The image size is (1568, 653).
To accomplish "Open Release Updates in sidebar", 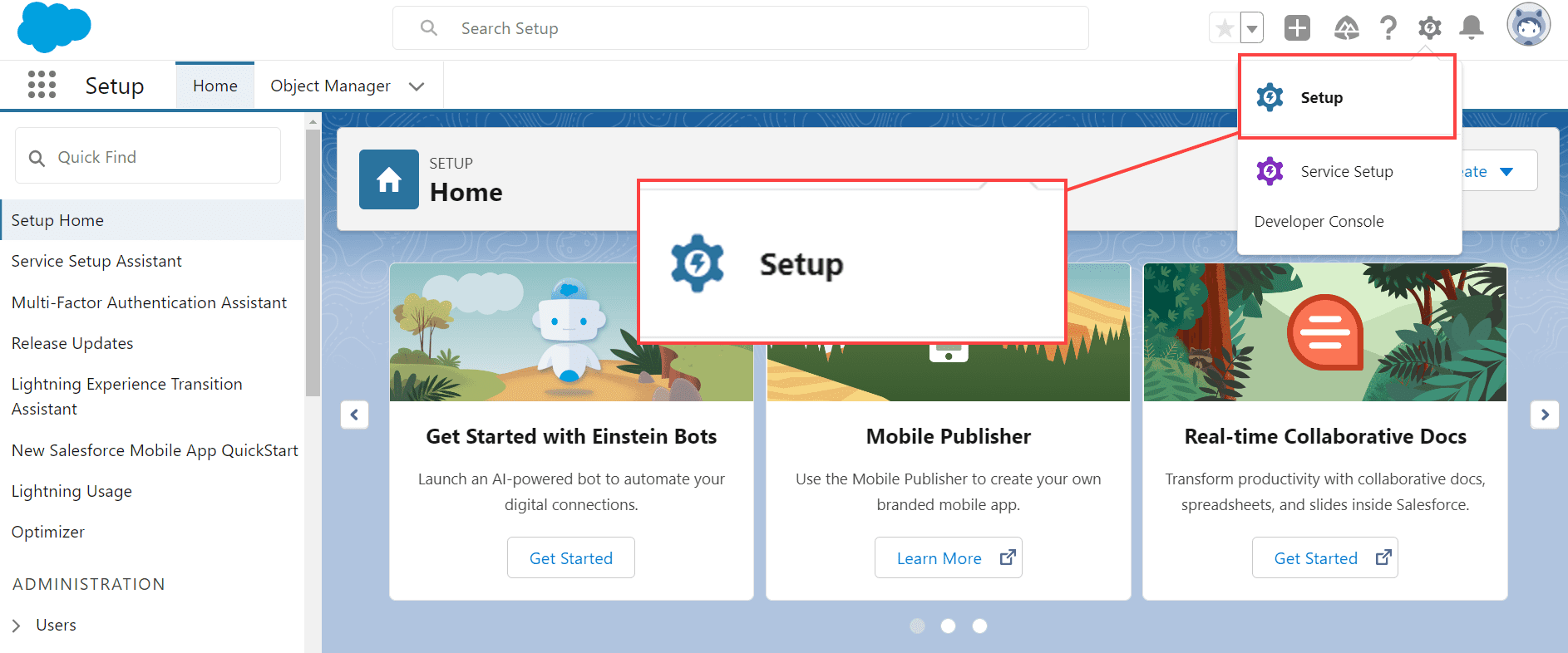I will tap(72, 343).
